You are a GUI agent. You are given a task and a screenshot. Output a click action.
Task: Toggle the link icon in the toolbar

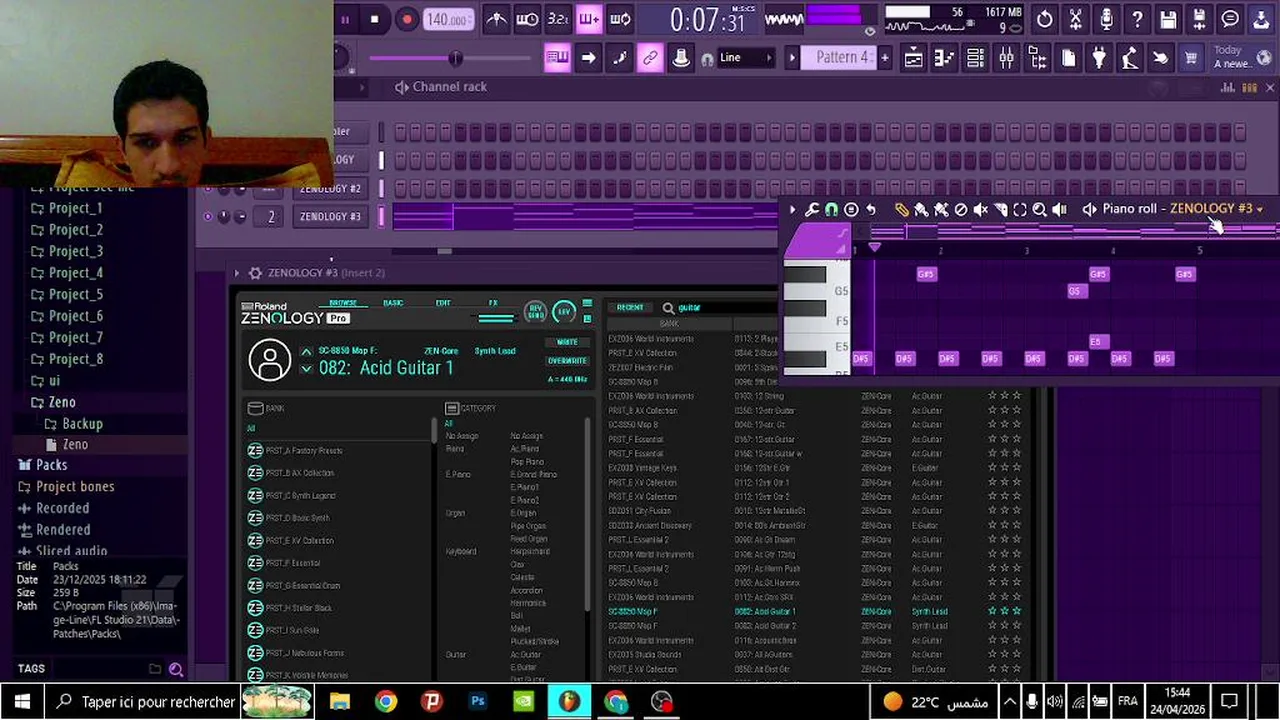point(650,58)
